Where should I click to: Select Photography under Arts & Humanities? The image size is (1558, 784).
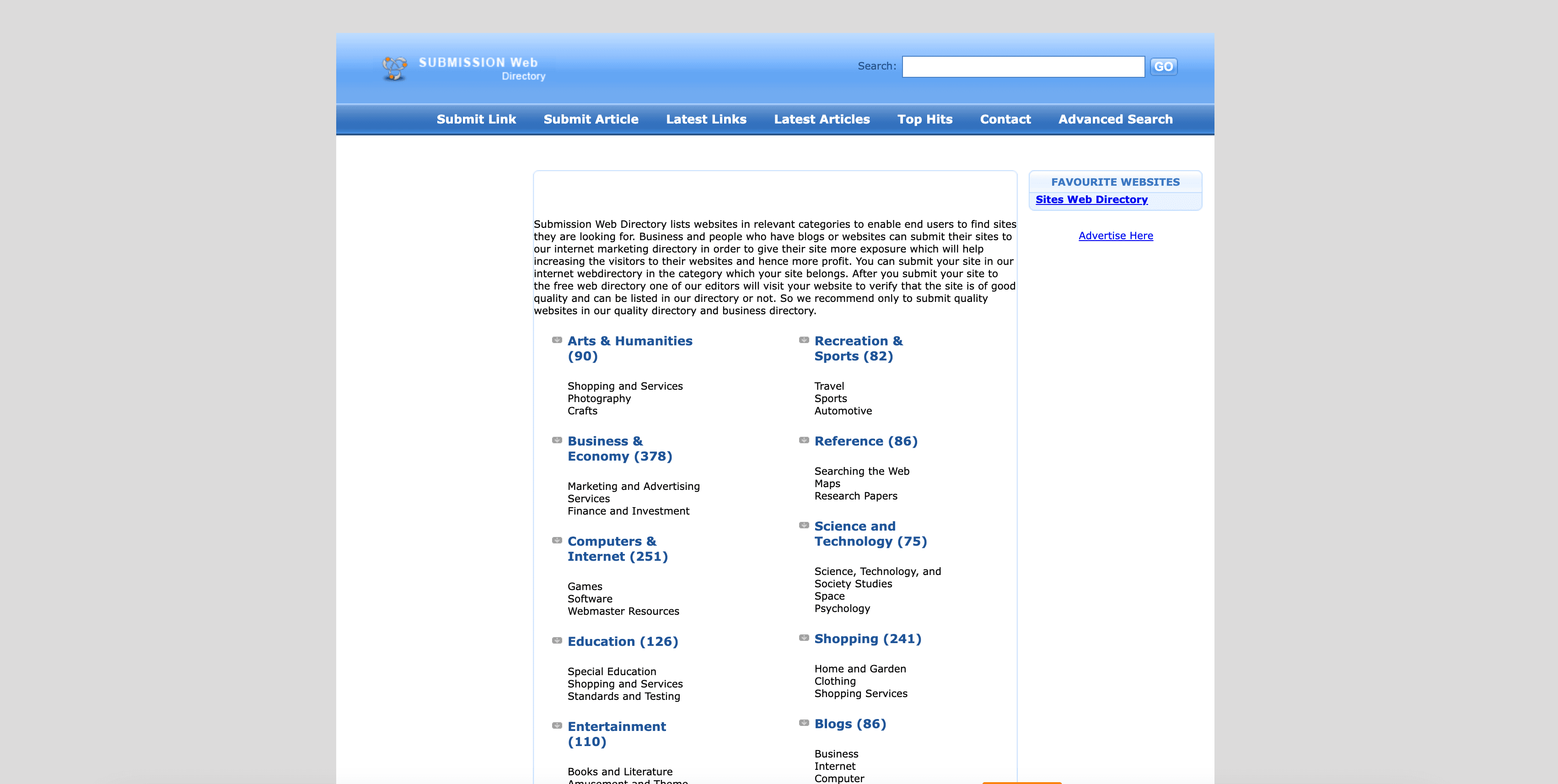599,399
